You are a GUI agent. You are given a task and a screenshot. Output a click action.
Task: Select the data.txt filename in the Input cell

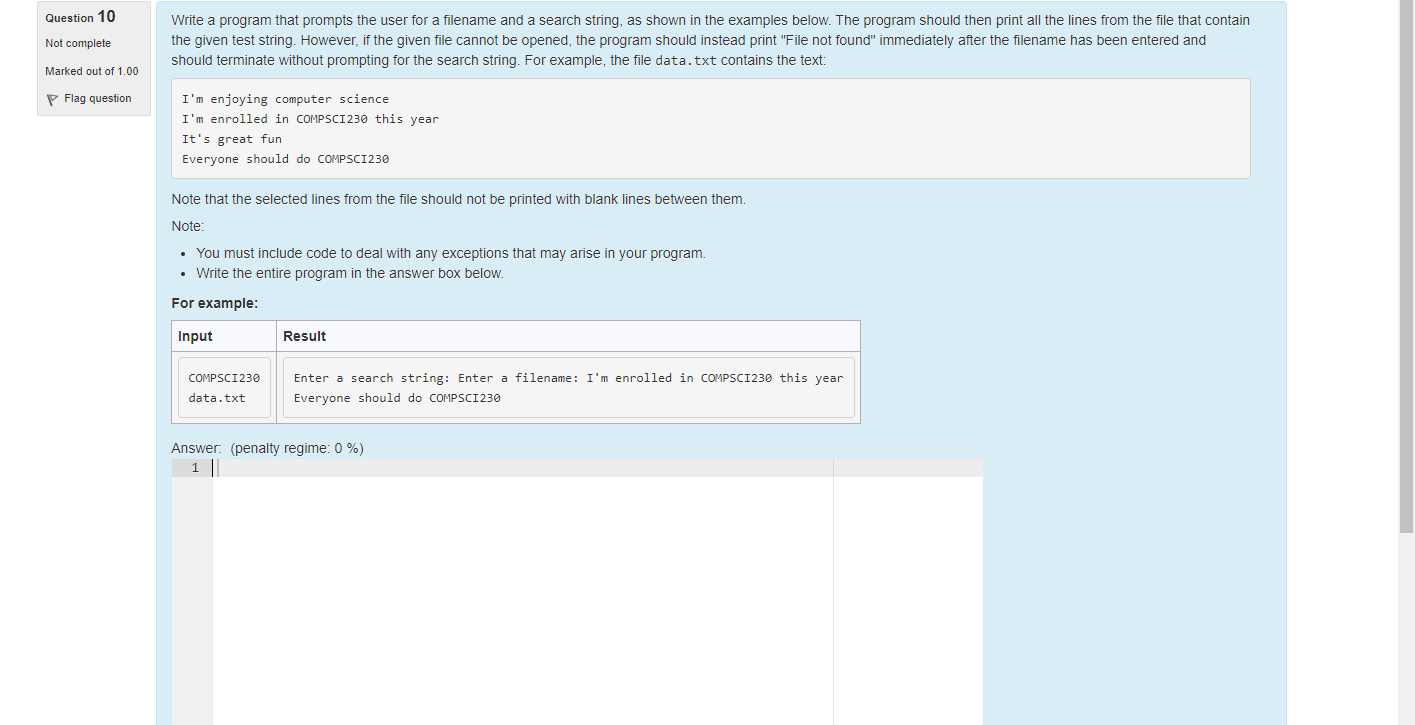pos(217,397)
